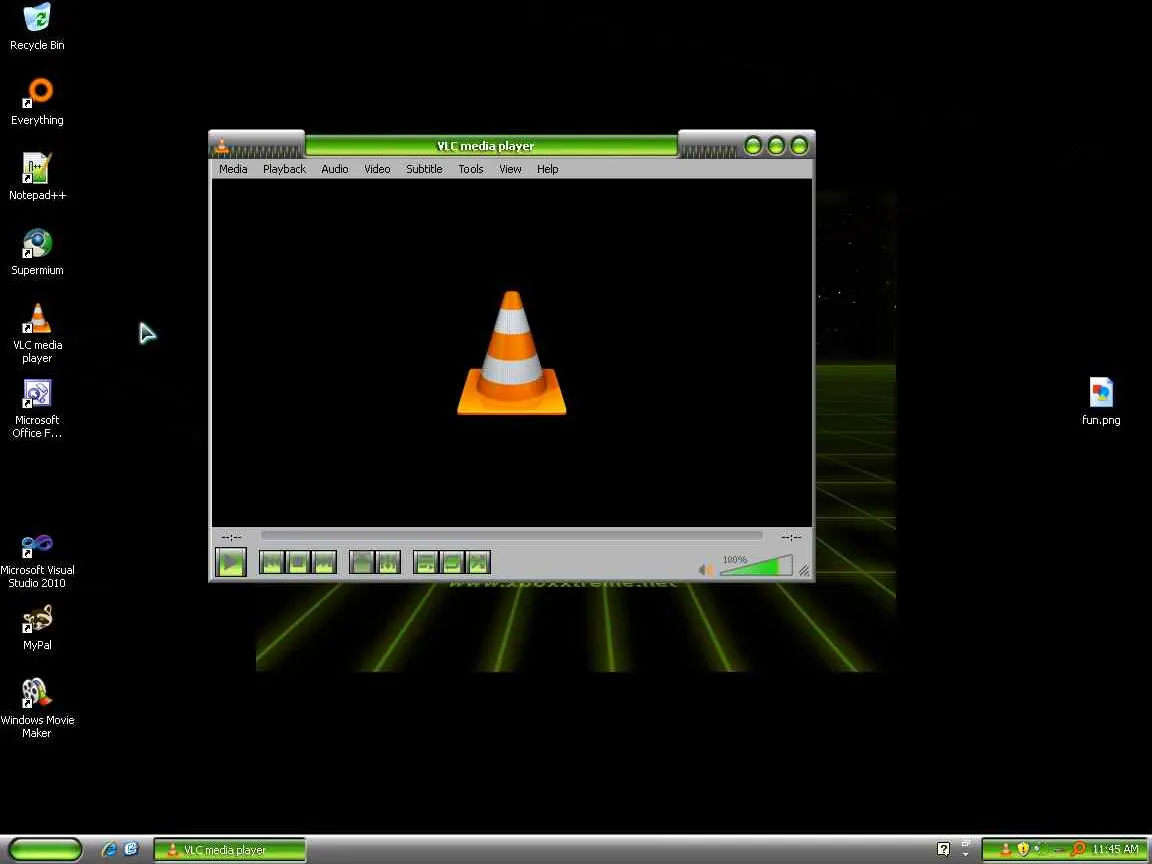Image resolution: width=1152 pixels, height=864 pixels.
Task: Open the Help menu
Action: tap(547, 169)
